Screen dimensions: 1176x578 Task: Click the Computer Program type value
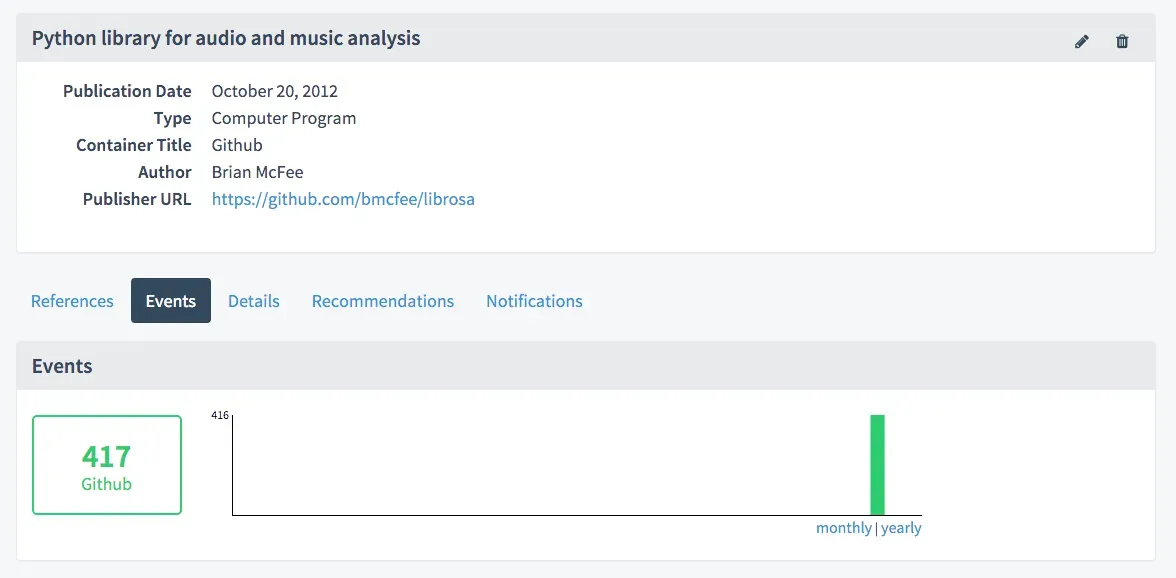(x=284, y=118)
